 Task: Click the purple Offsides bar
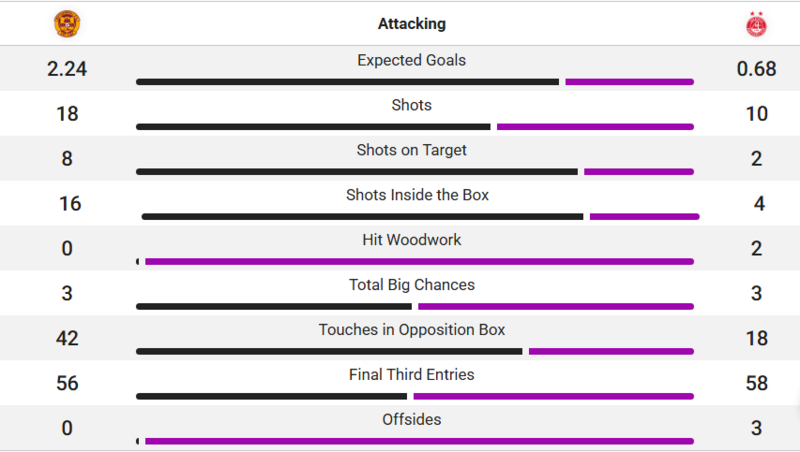[x=419, y=441]
